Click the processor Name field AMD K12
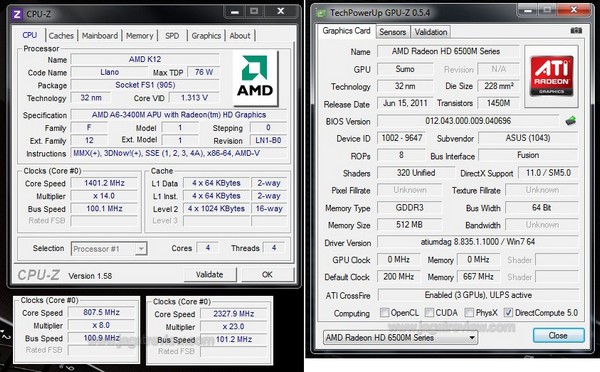The width and height of the screenshot is (600, 372). (145, 59)
